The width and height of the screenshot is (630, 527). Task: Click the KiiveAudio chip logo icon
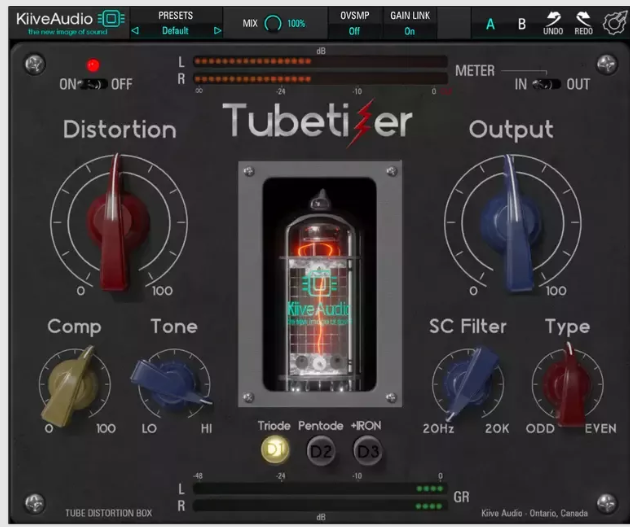point(111,18)
